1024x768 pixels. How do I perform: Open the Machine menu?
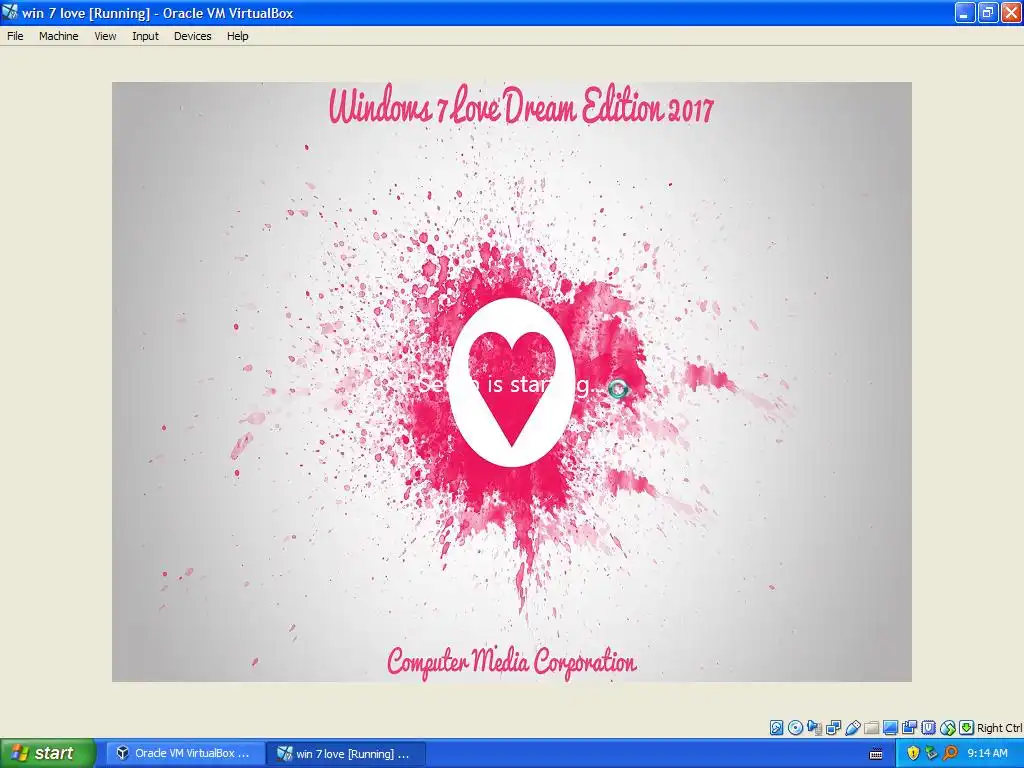tap(59, 36)
